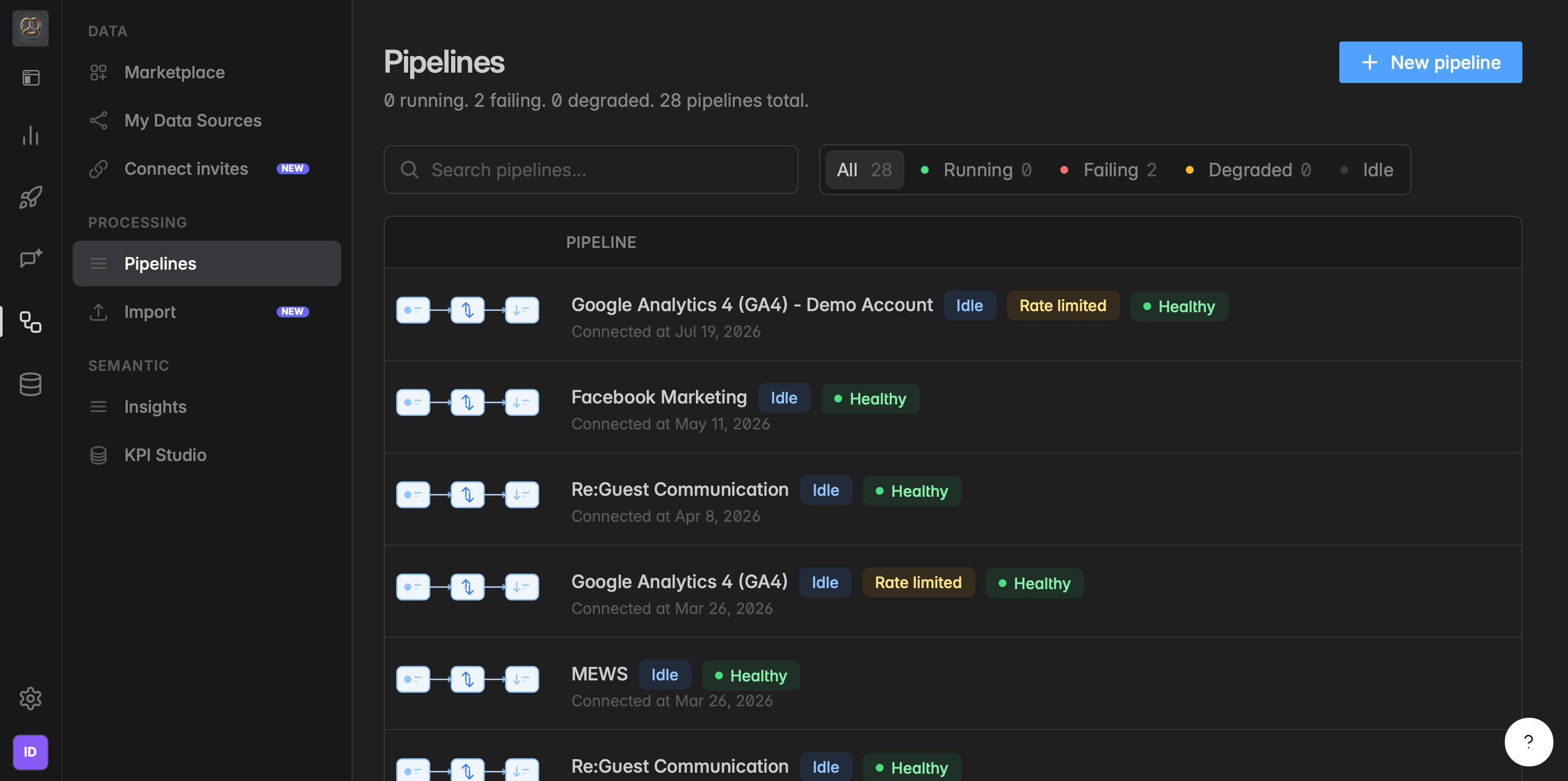The height and width of the screenshot is (781, 1568).
Task: Click 'Connected at Jul 19, 2026' text
Action: [666, 332]
